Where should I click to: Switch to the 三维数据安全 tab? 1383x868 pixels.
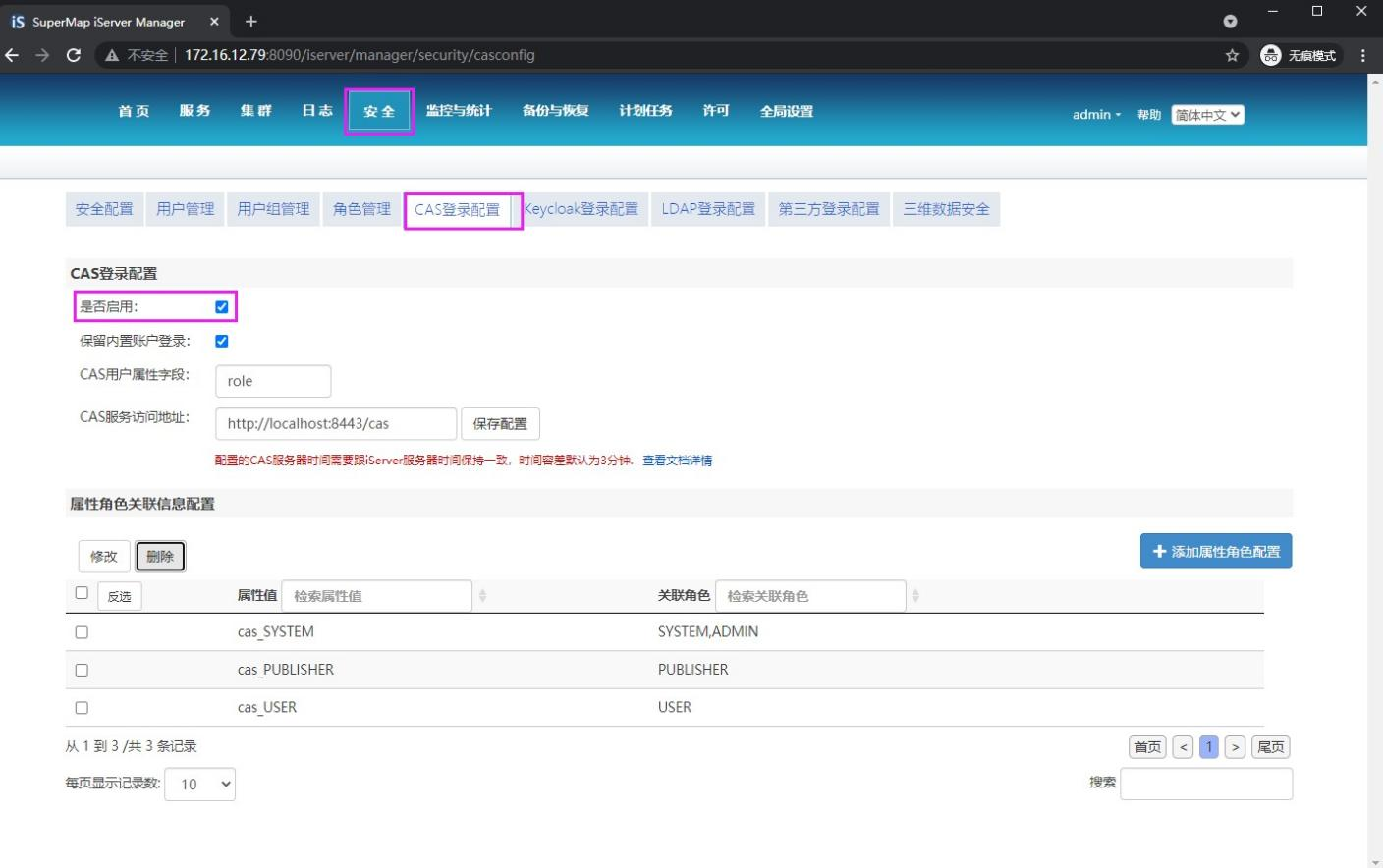[x=947, y=209]
